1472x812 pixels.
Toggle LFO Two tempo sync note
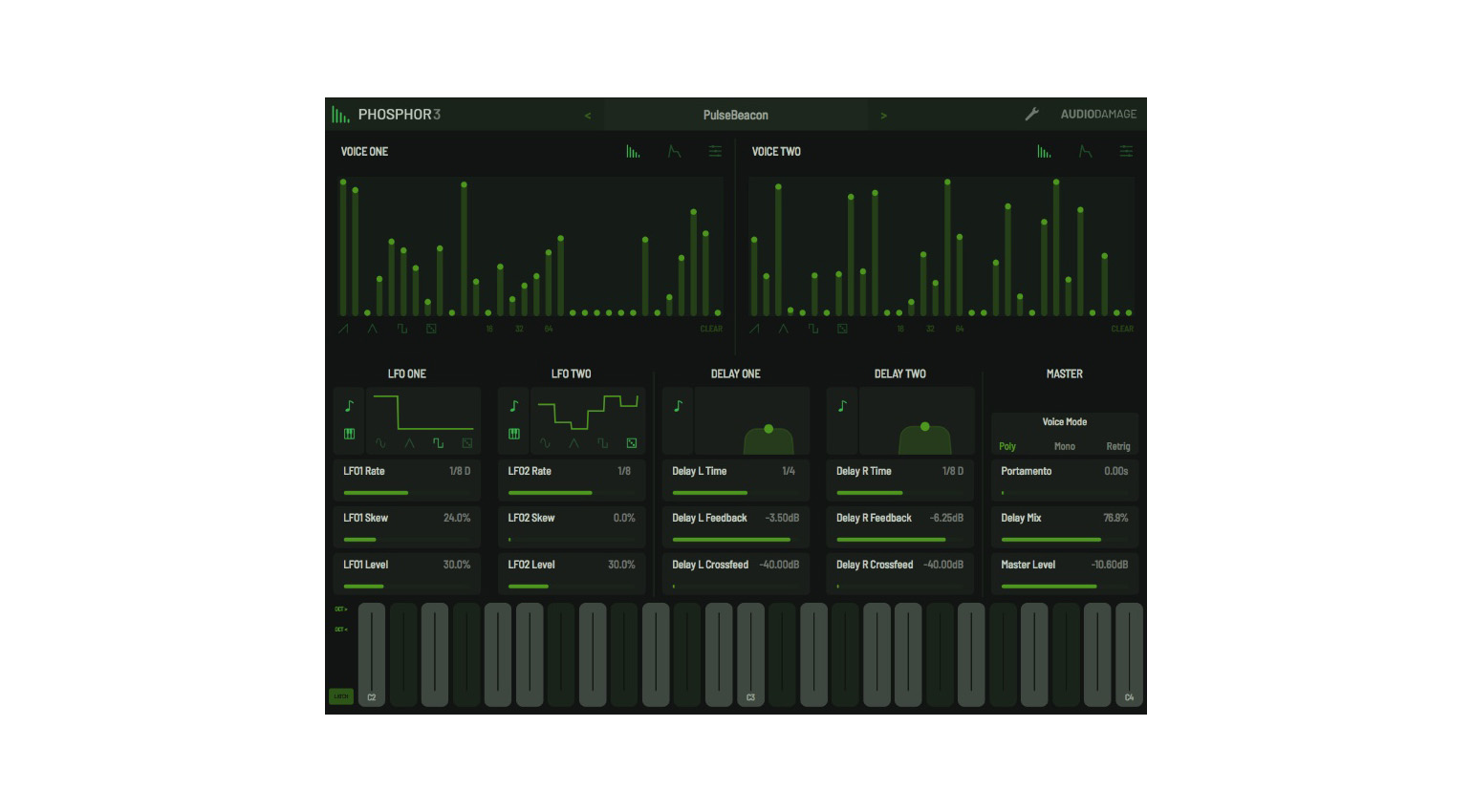pyautogui.click(x=514, y=406)
